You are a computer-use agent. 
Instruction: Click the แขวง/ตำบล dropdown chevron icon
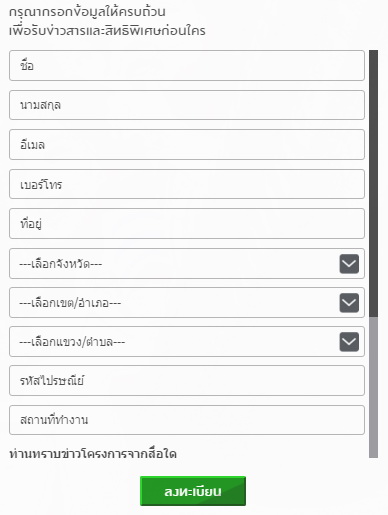point(349,342)
